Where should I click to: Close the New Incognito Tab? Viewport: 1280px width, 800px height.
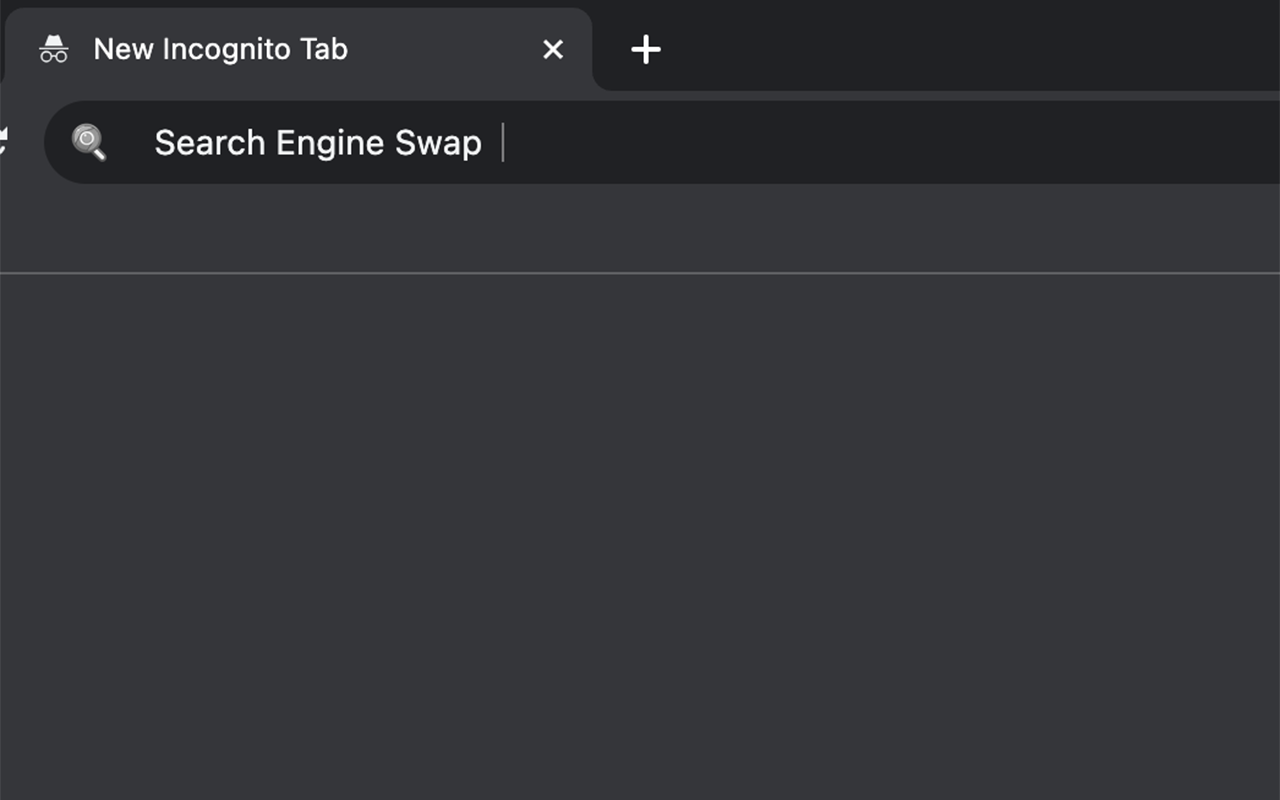point(553,49)
